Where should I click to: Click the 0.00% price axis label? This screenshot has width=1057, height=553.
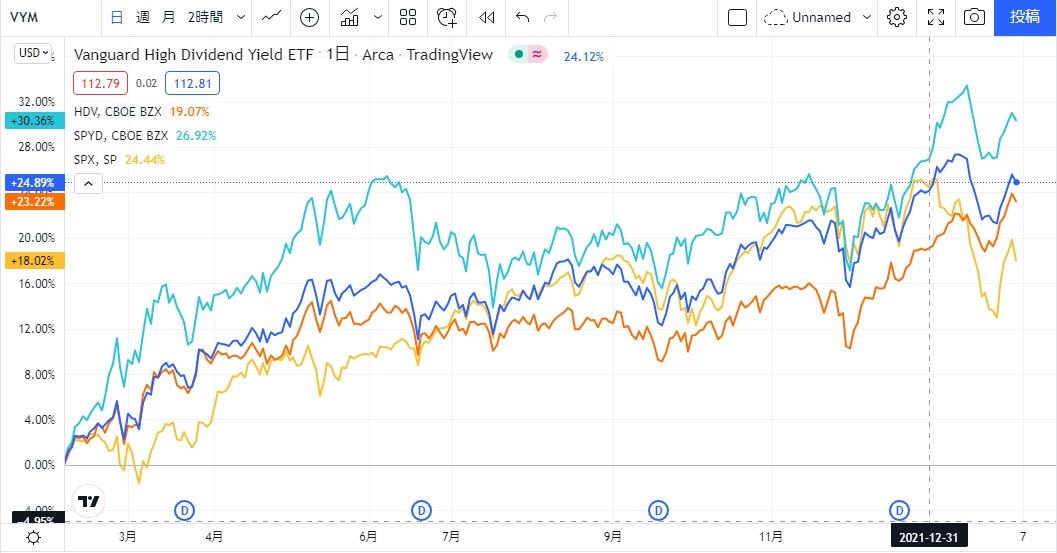39,465
